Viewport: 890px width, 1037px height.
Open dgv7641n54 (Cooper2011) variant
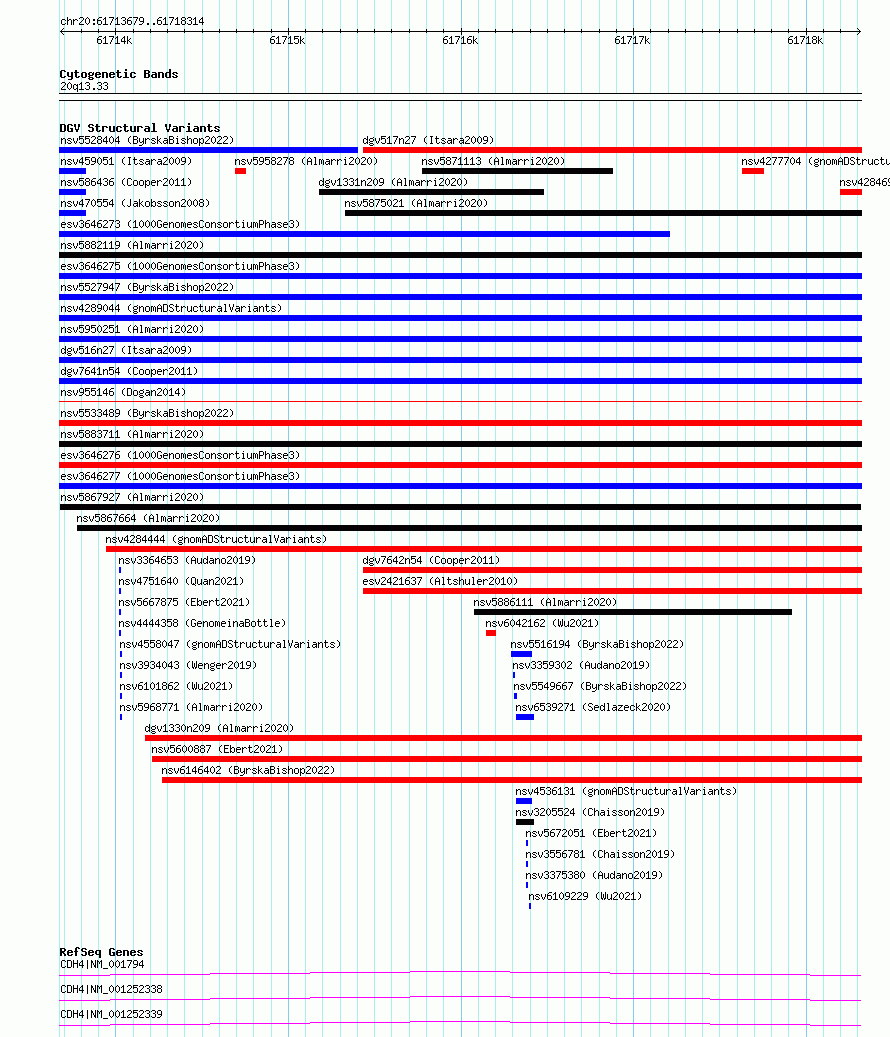pos(129,372)
